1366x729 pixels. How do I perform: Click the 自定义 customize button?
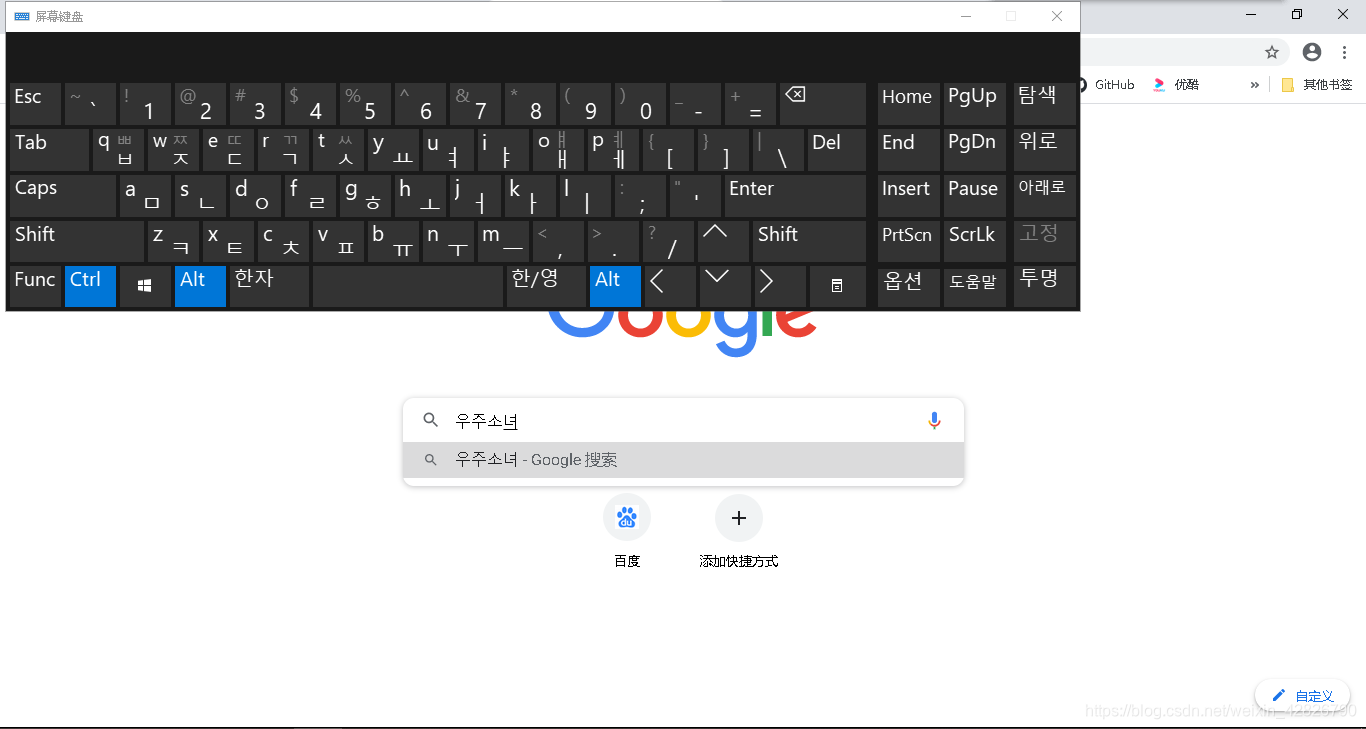coord(1303,696)
